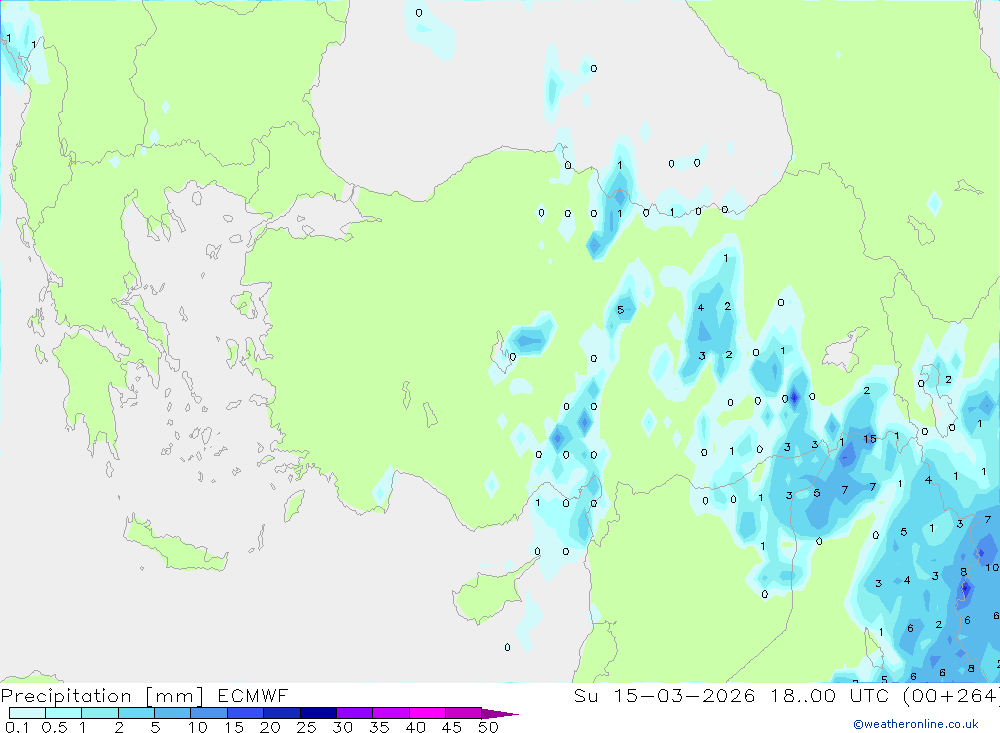1000x733 pixels.
Task: Click the purple swatch between 30 and 35
Action: (354, 713)
